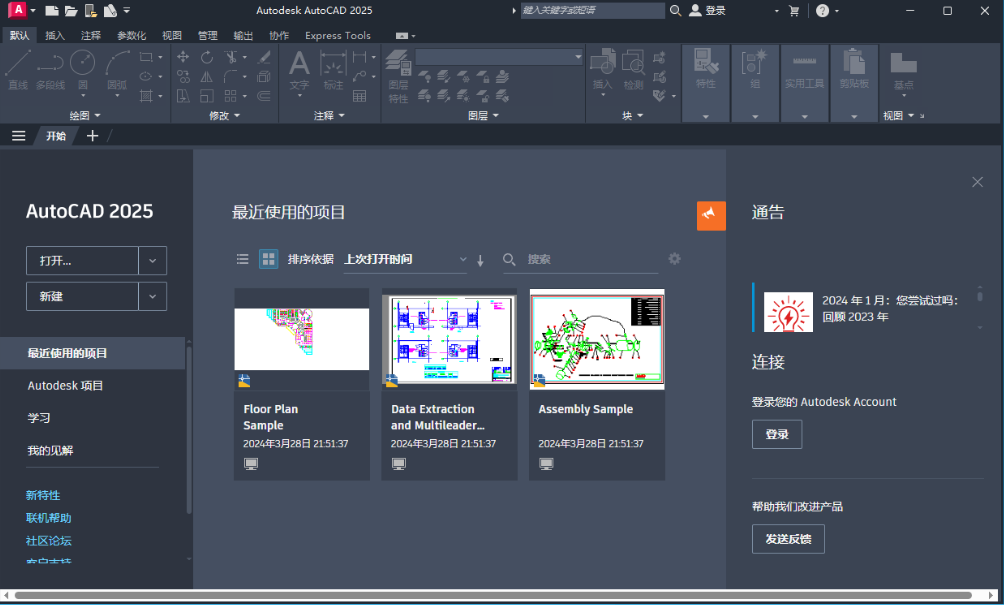This screenshot has height=605, width=1004.
Task: Switch recent items to grid view
Action: 268,259
